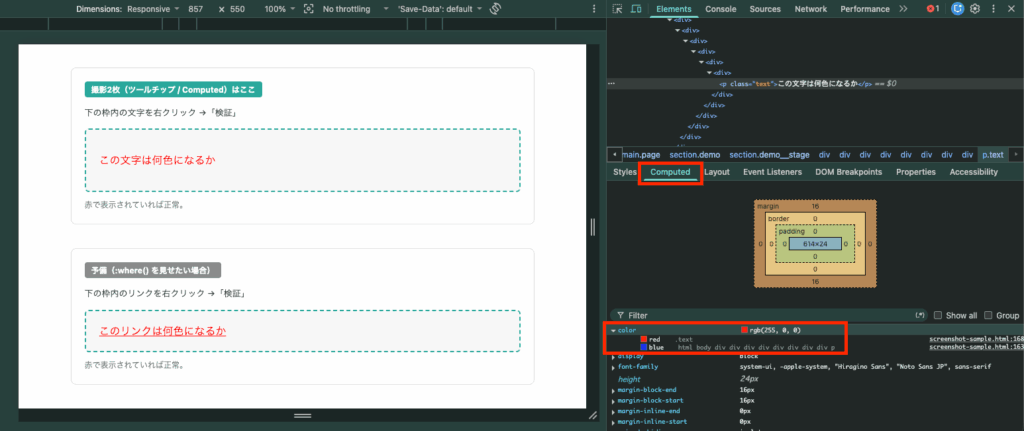Click the red link このリンクは何色になるか
Image resolution: width=1024 pixels, height=431 pixels.
pyautogui.click(x=163, y=331)
